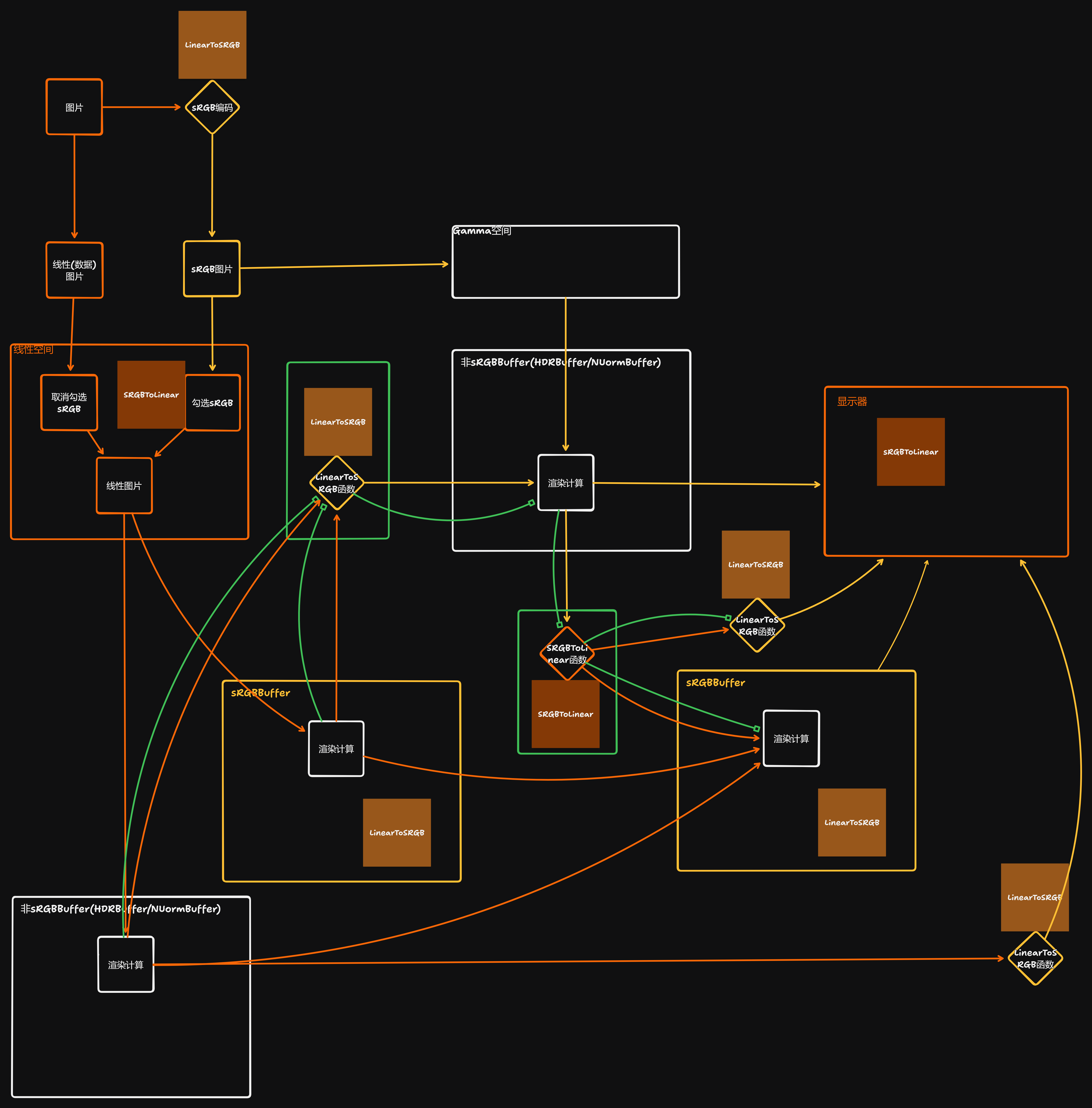Click the 线性(数据)图片 box
1092x1108 pixels.
point(75,270)
